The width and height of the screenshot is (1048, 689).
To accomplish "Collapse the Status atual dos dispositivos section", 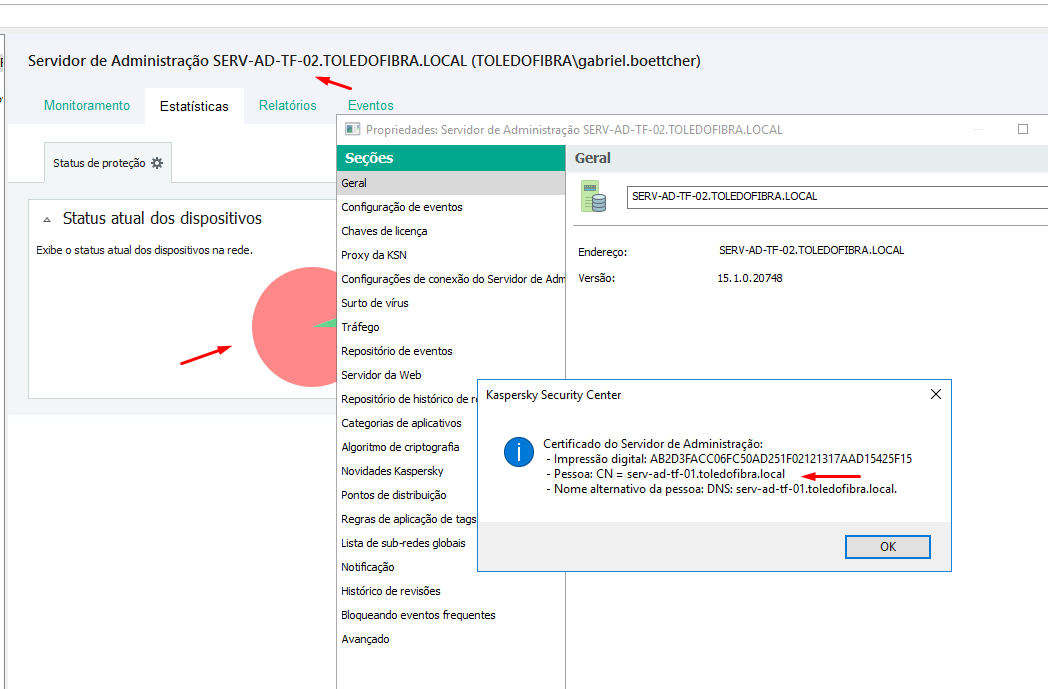I will point(47,219).
